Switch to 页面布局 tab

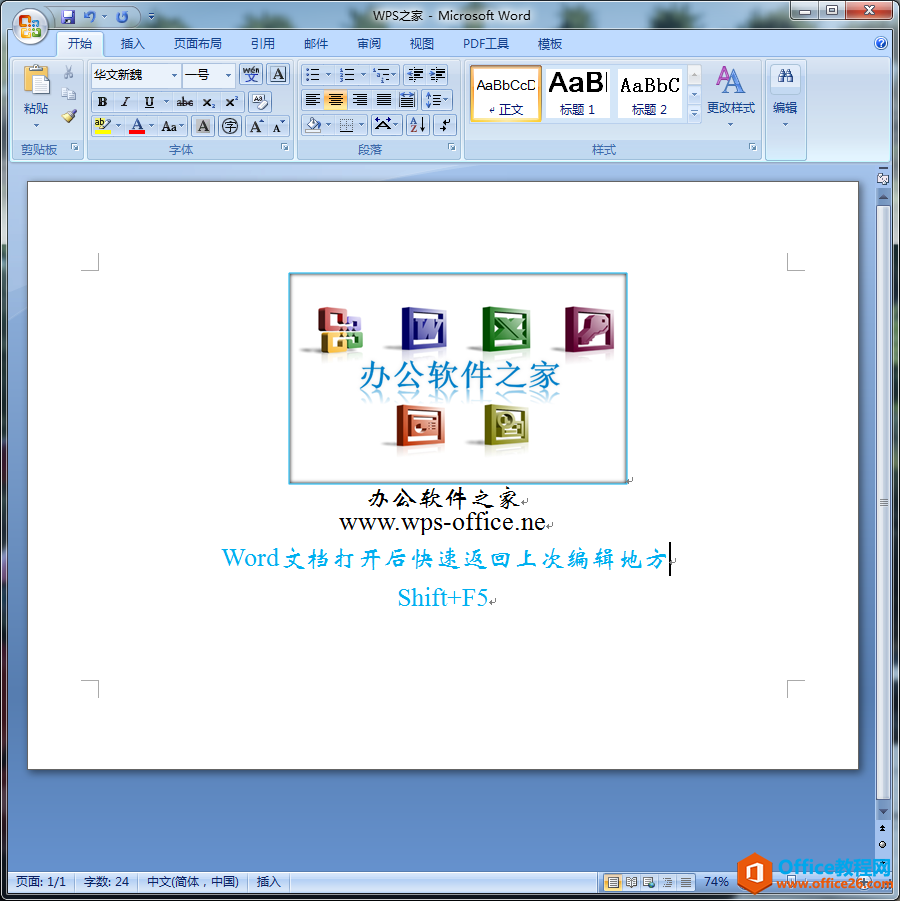[198, 44]
